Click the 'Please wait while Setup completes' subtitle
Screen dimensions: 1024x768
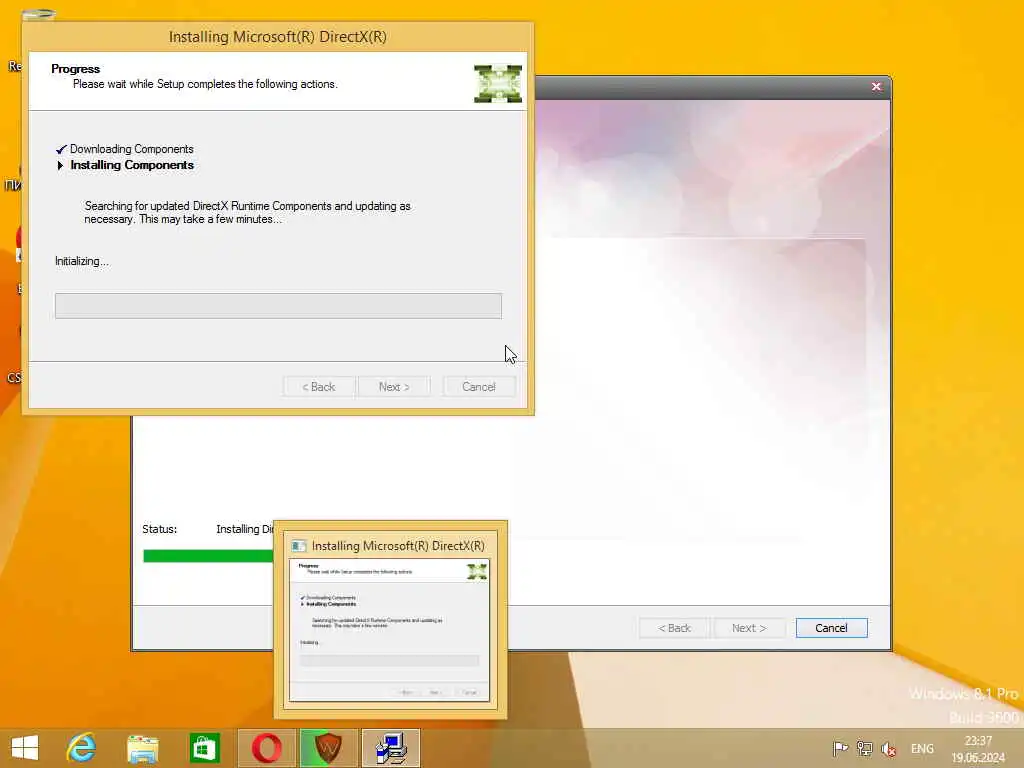click(205, 84)
